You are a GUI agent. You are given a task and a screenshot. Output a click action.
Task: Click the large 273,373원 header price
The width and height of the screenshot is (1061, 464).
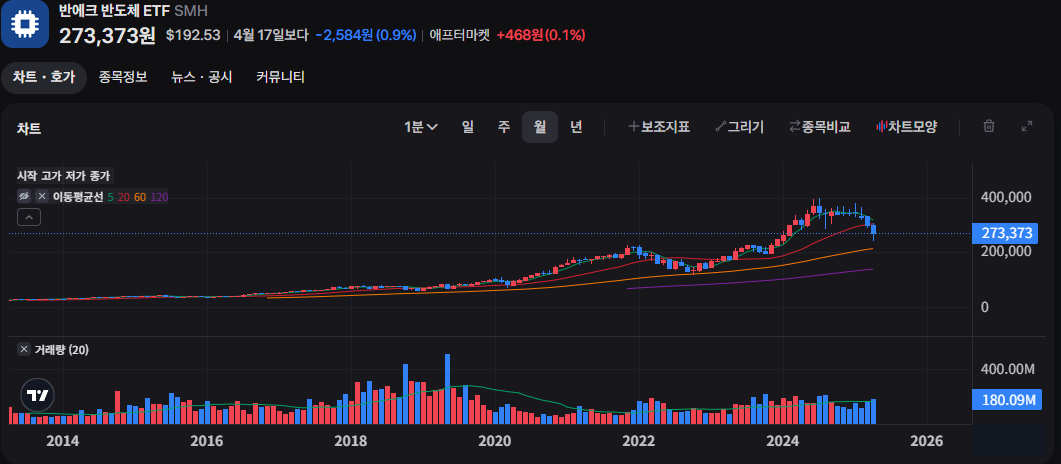tap(107, 35)
